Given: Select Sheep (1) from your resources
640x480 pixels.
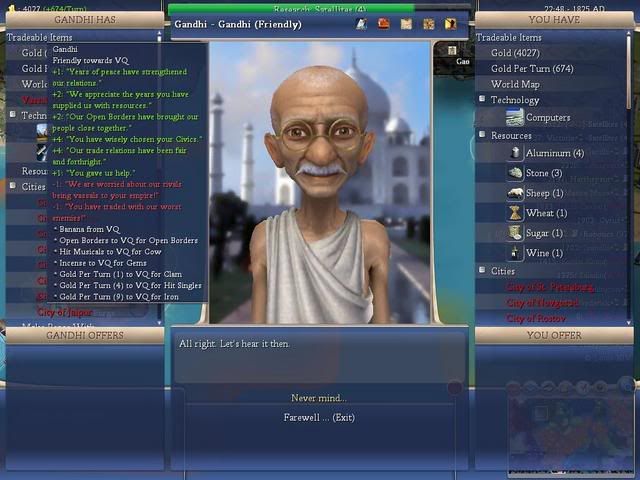Looking at the screenshot, I should [544, 193].
